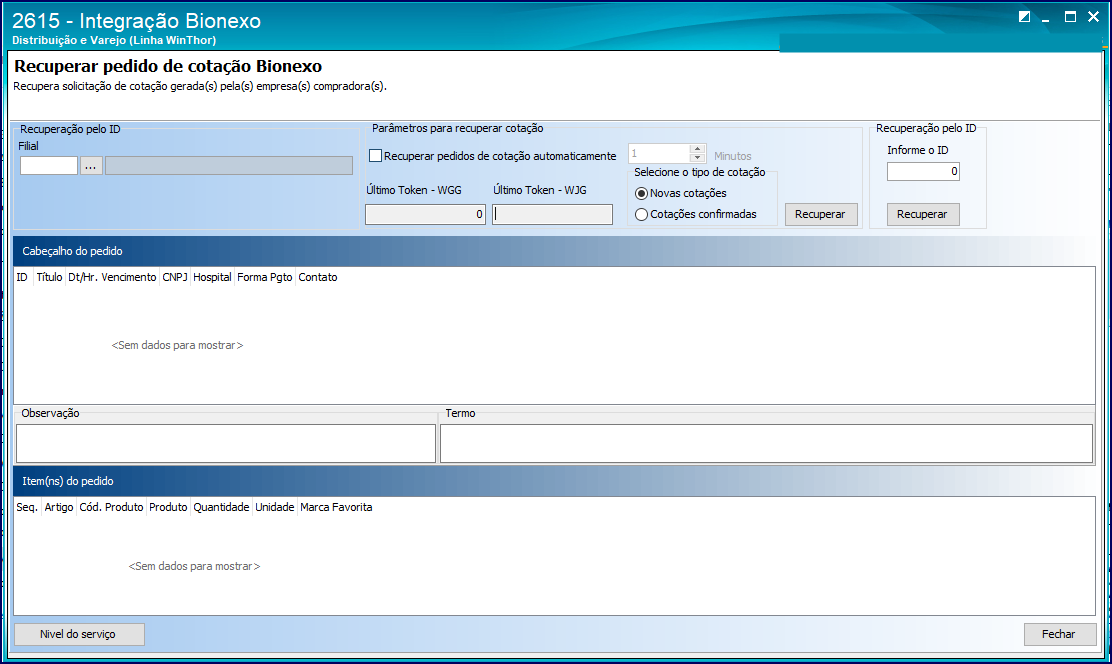Viewport: 1112px width, 664px height.
Task: Click the disabled Filial description field
Action: [x=229, y=165]
